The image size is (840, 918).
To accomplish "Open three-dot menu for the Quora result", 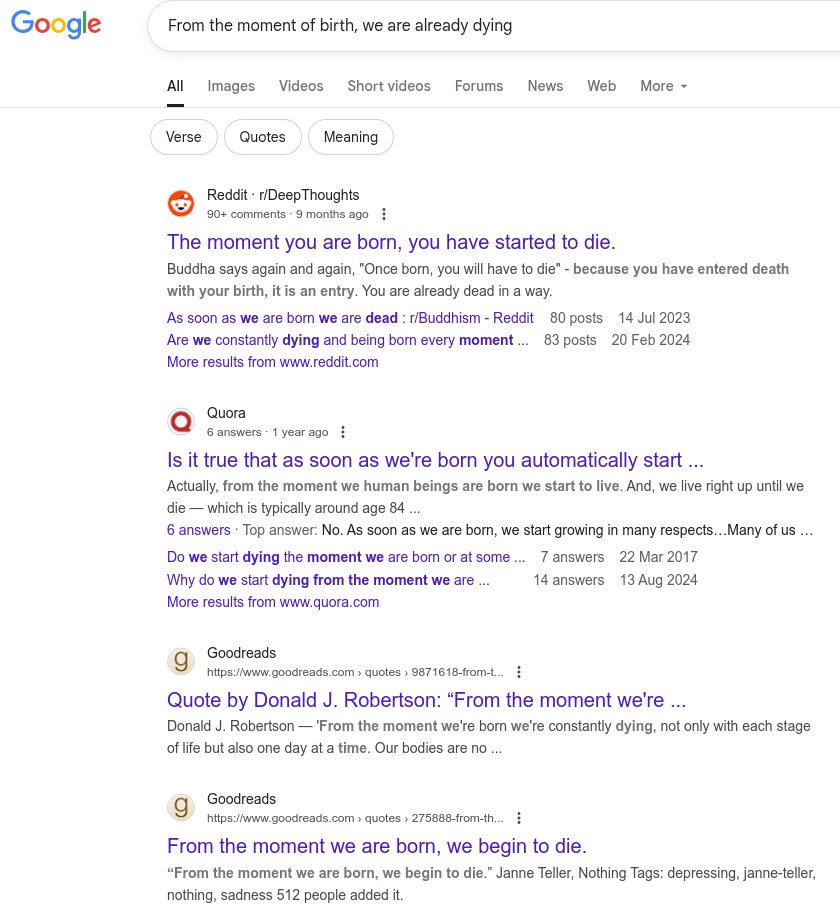I will pos(343,432).
